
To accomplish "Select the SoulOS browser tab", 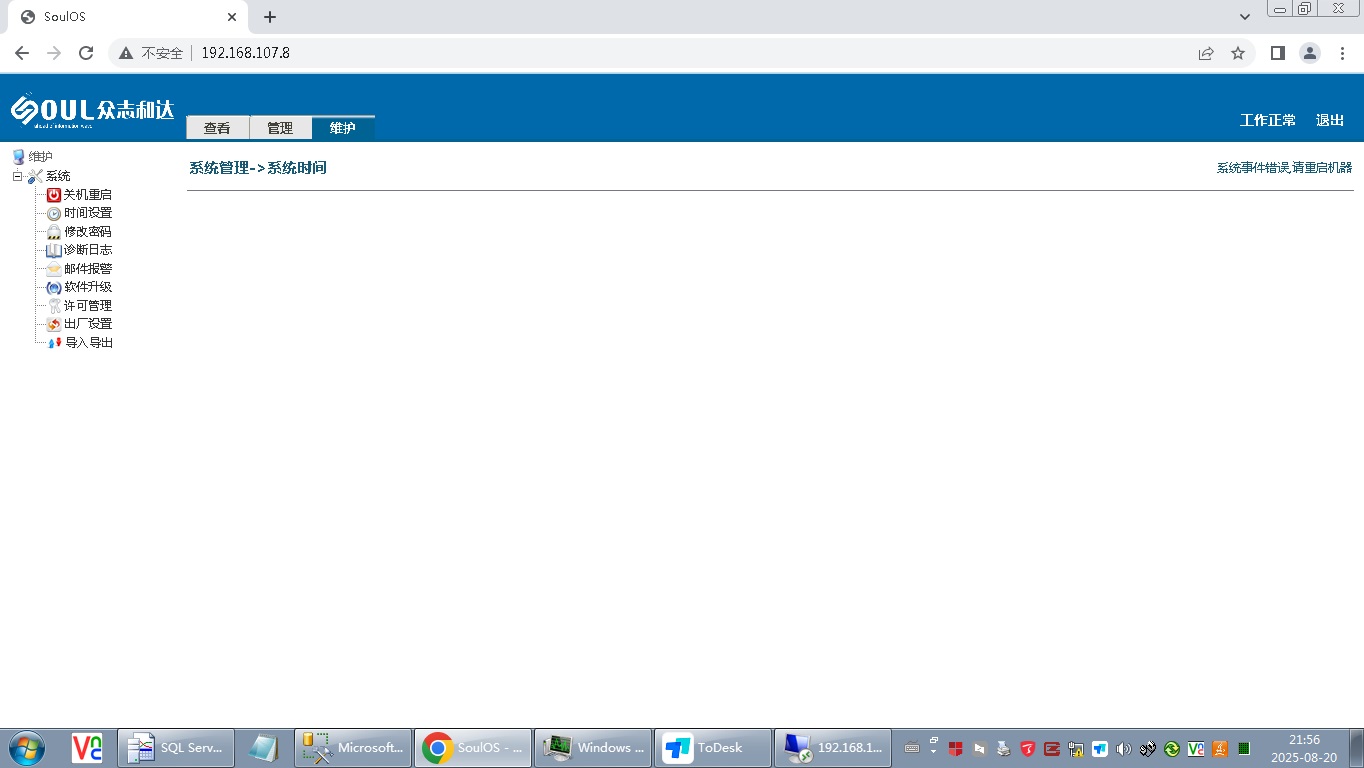I will coord(127,17).
